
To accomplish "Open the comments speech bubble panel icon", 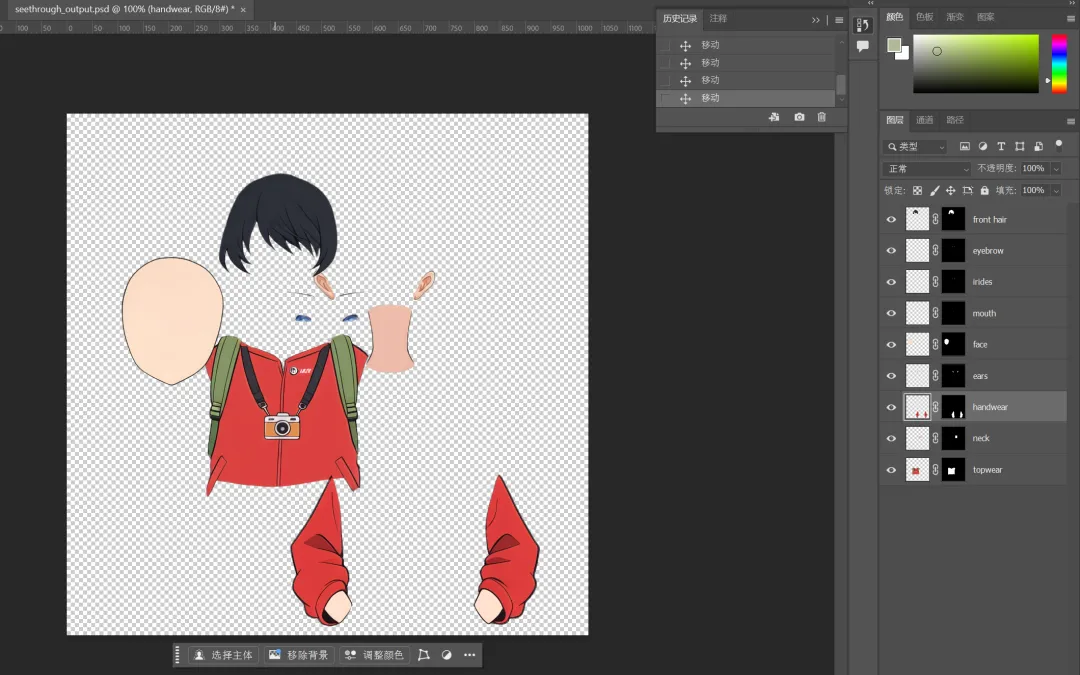I will [x=863, y=46].
